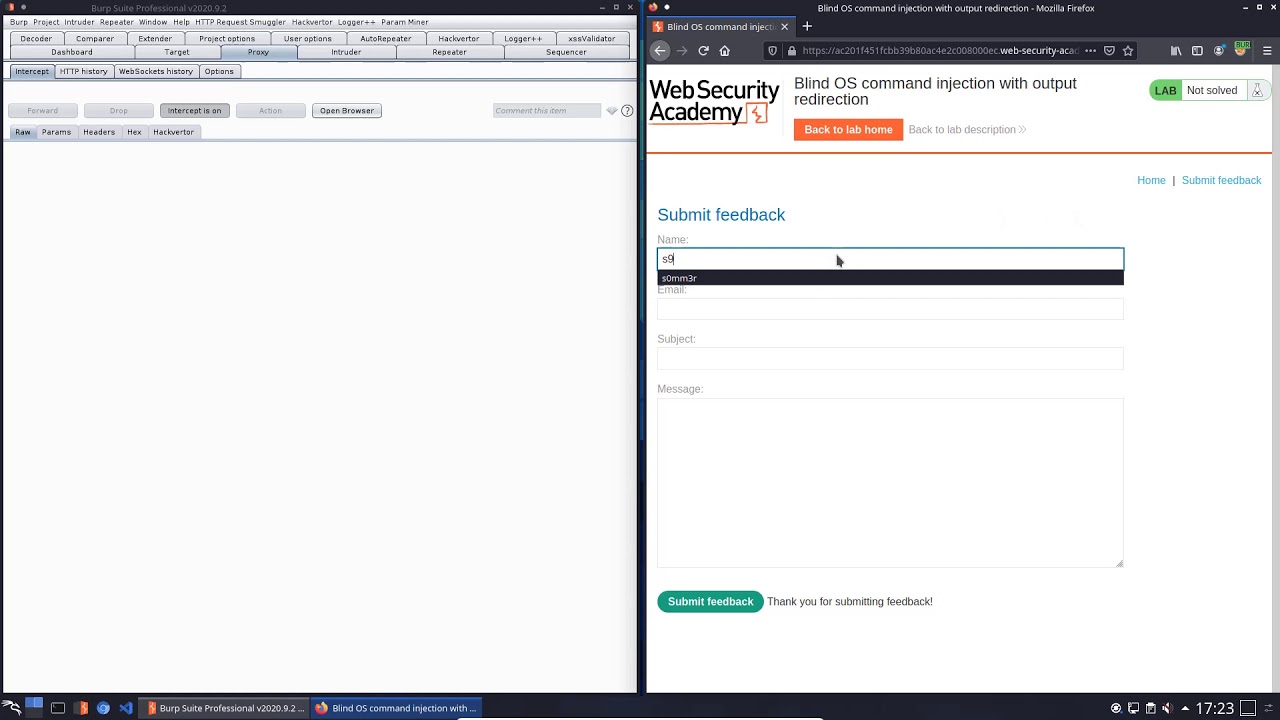
Task: Focus the Firefox URL address bar
Action: (x=940, y=51)
